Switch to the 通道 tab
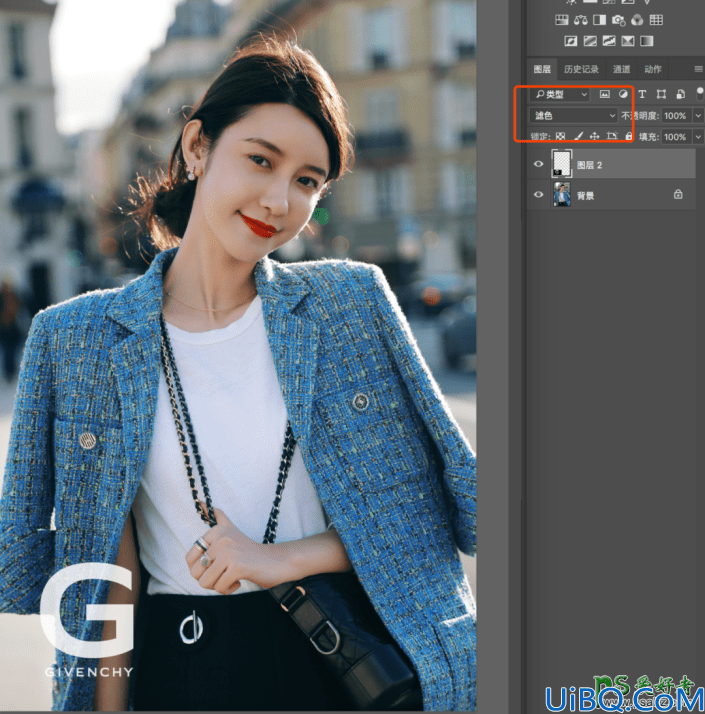 pos(621,69)
